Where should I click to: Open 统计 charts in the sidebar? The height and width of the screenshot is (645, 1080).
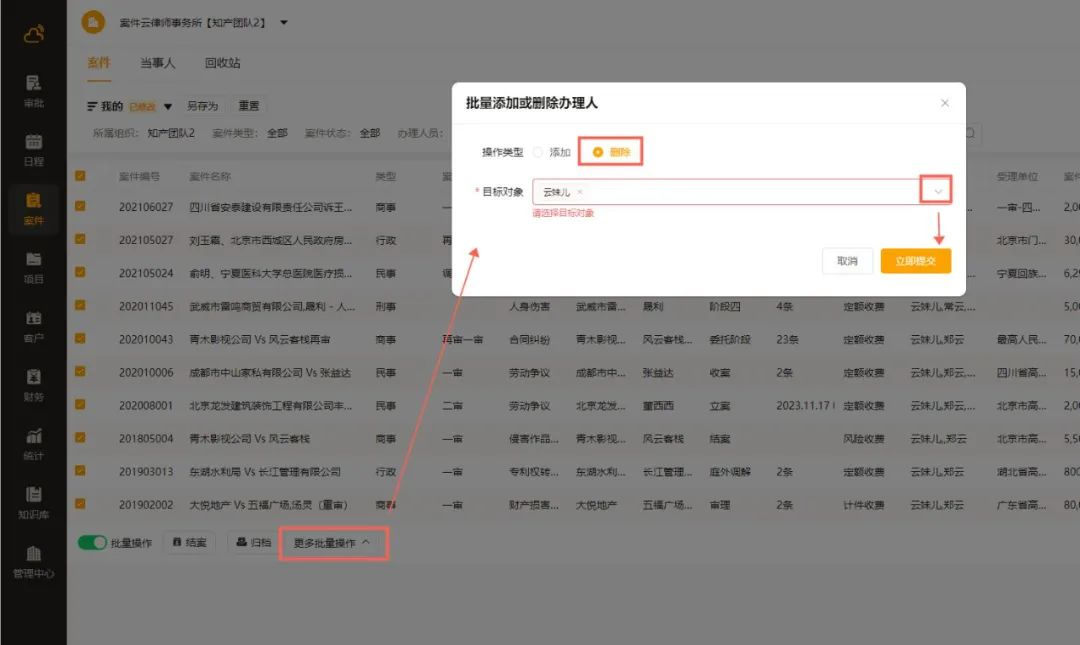tap(33, 443)
